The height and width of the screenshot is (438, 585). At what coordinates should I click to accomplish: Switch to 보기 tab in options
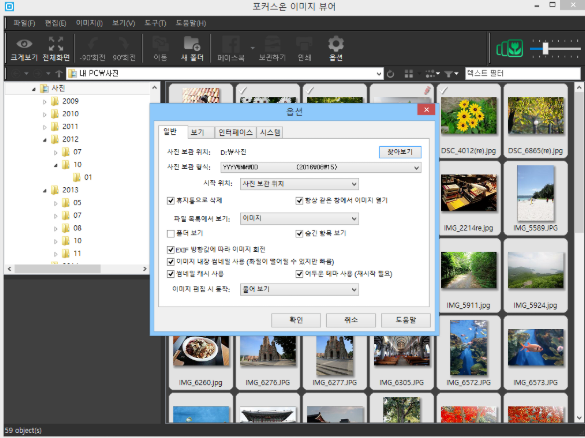click(x=201, y=132)
